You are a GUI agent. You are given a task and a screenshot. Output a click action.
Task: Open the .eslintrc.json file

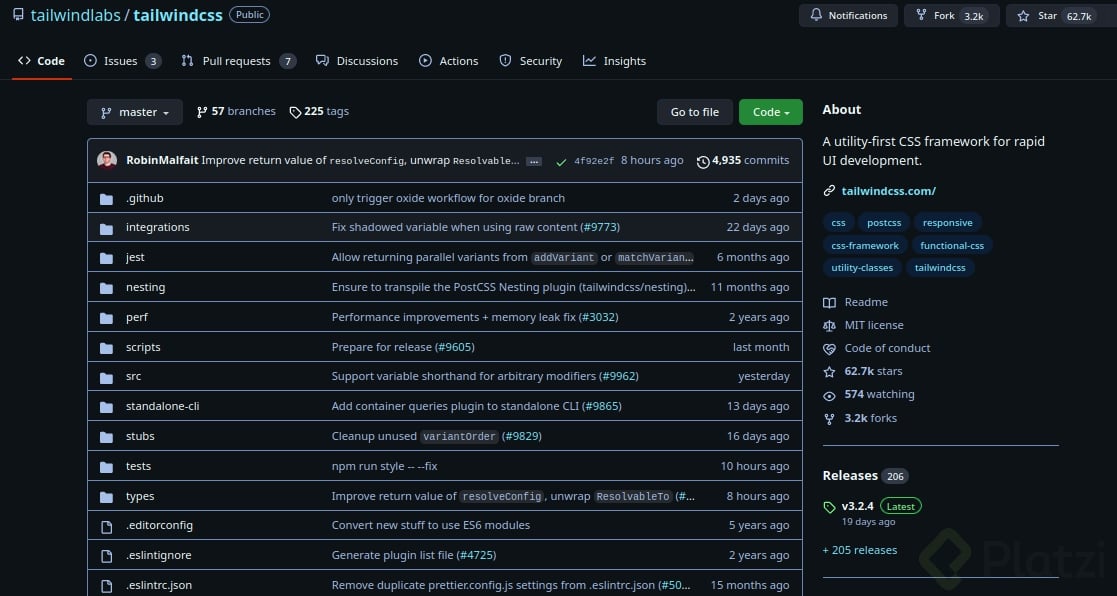pos(159,585)
